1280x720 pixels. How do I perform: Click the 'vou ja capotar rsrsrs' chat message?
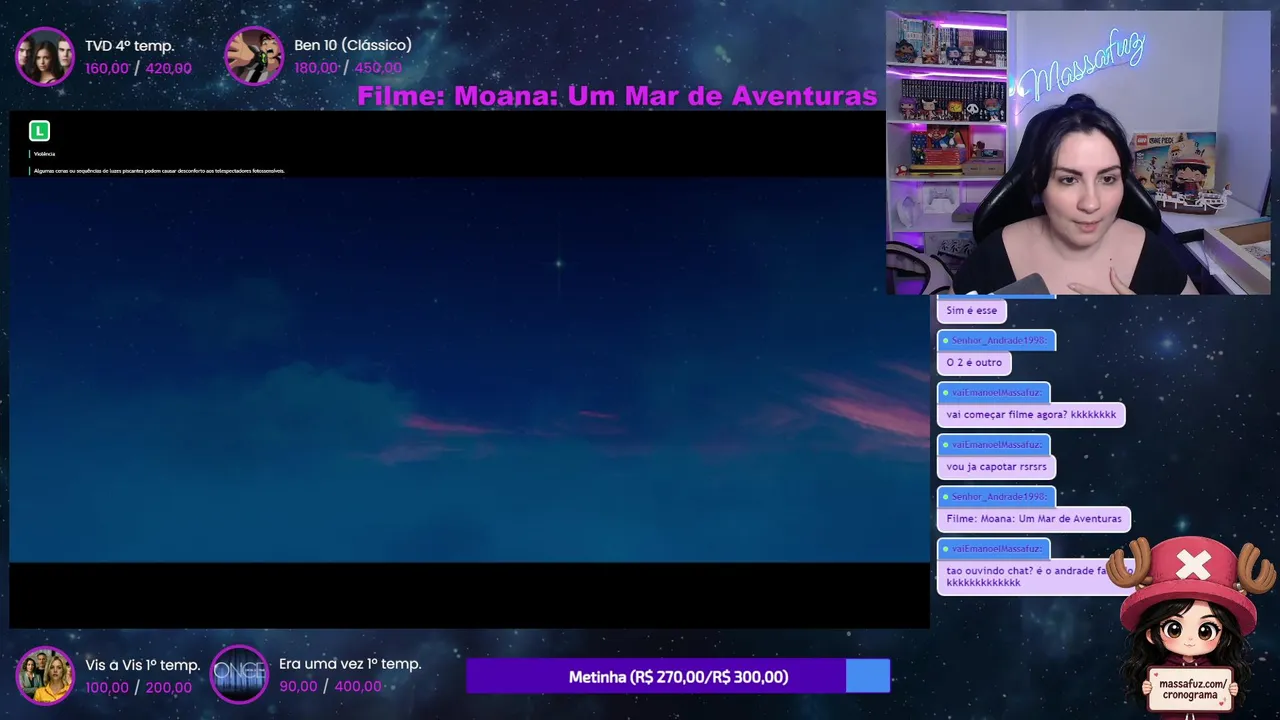(996, 467)
